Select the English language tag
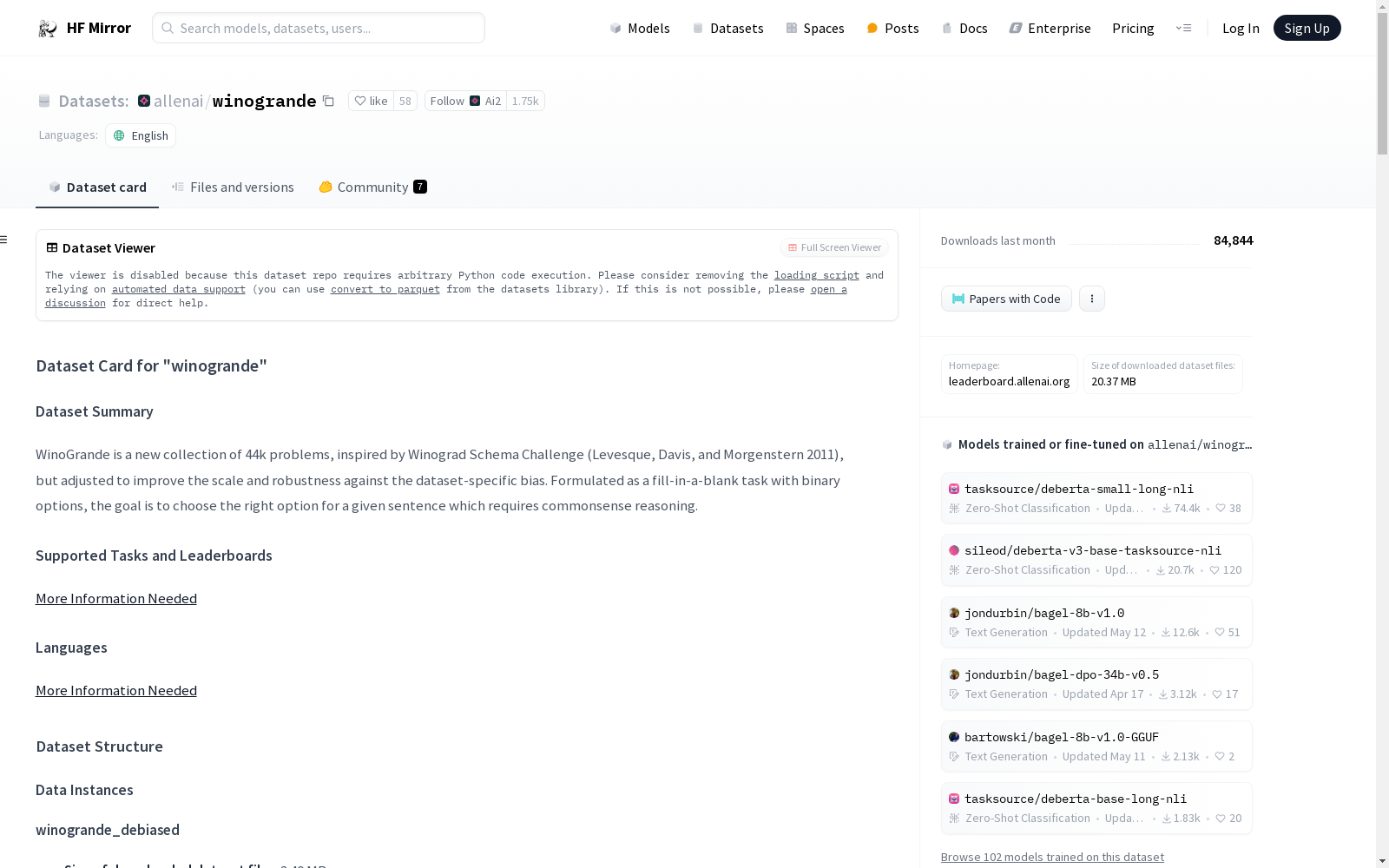 (x=141, y=135)
